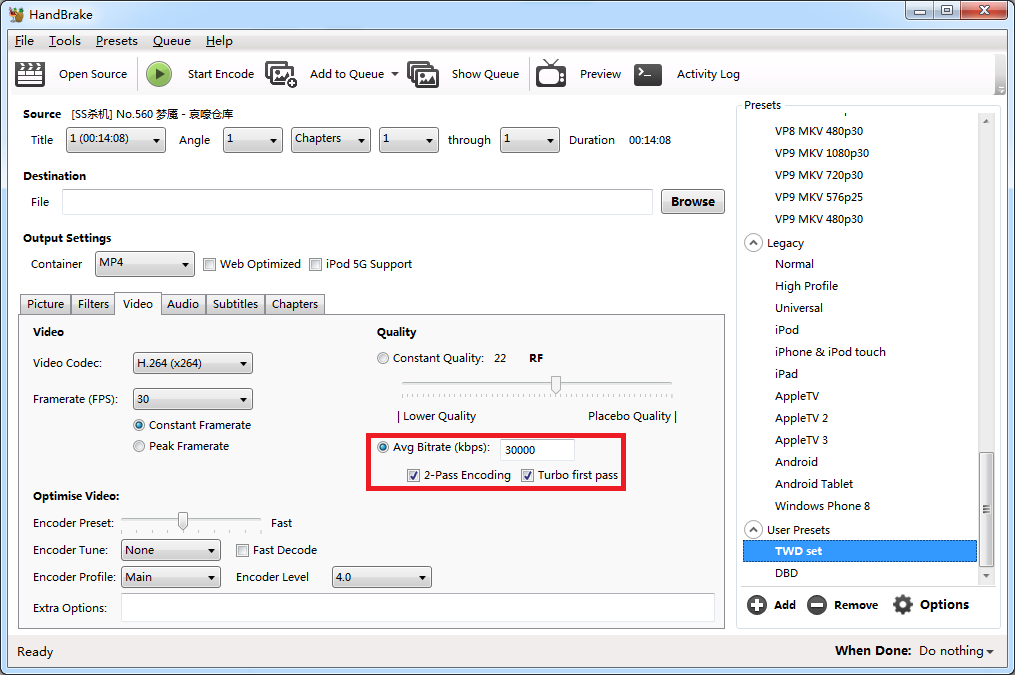Image resolution: width=1015 pixels, height=675 pixels.
Task: Select the High Profile preset
Action: point(806,286)
